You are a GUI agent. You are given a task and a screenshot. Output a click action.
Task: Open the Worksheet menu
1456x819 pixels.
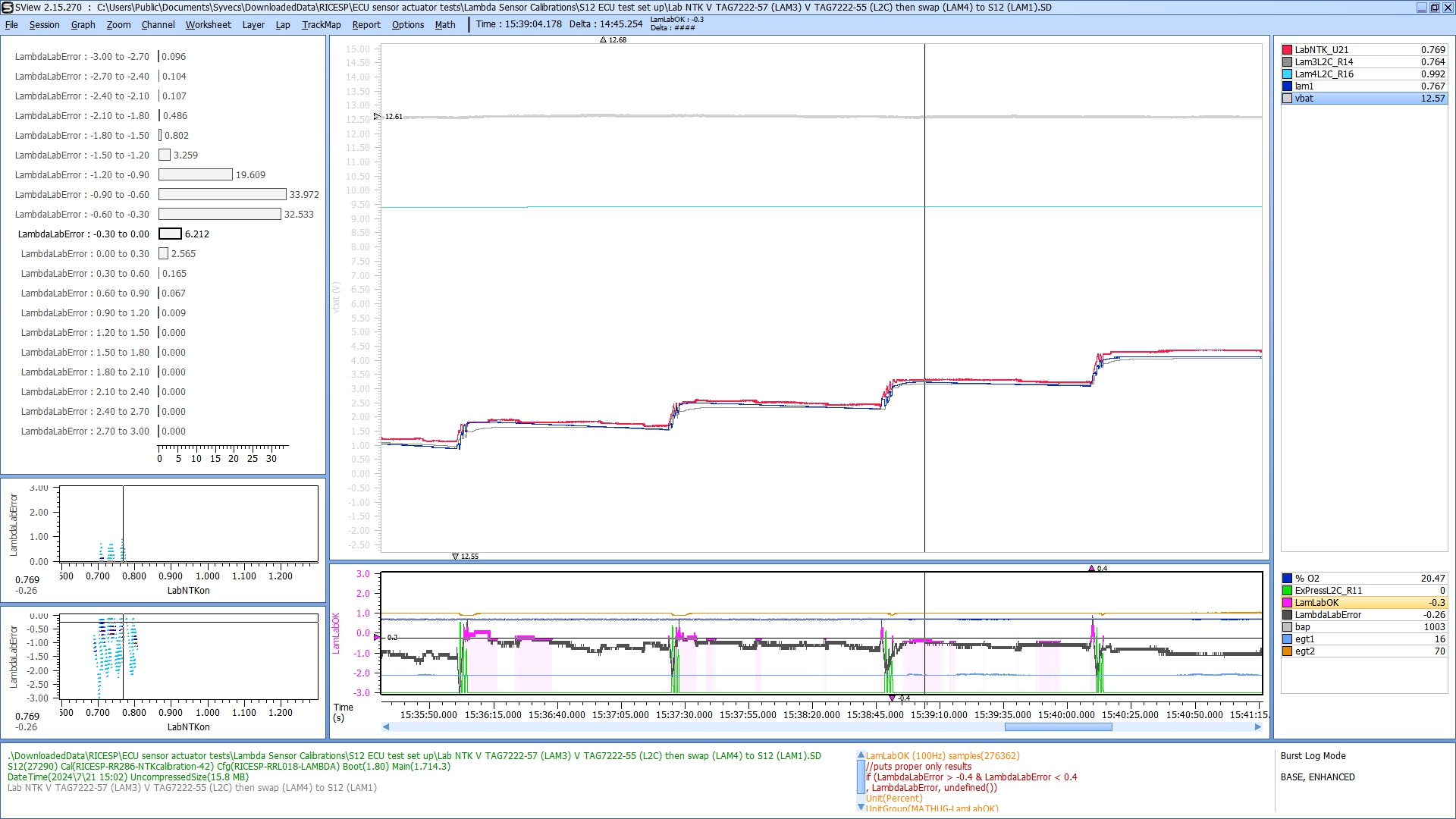208,24
